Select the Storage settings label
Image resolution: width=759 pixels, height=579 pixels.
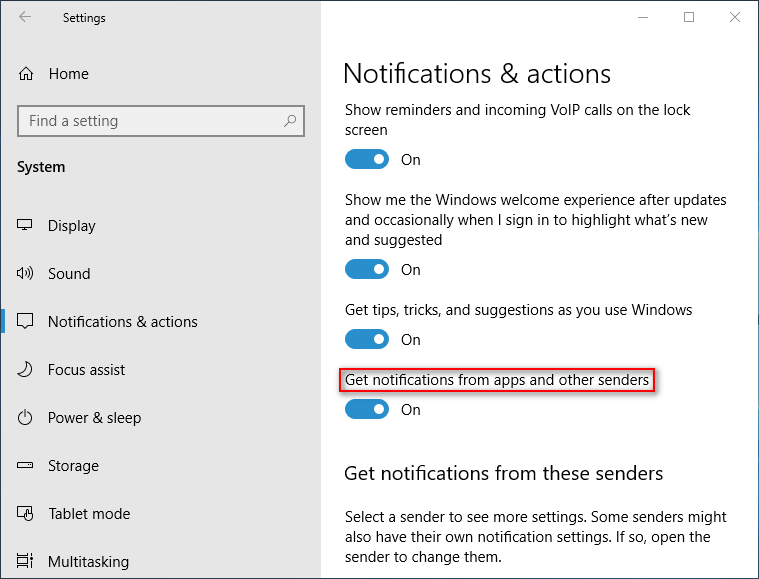(x=73, y=466)
